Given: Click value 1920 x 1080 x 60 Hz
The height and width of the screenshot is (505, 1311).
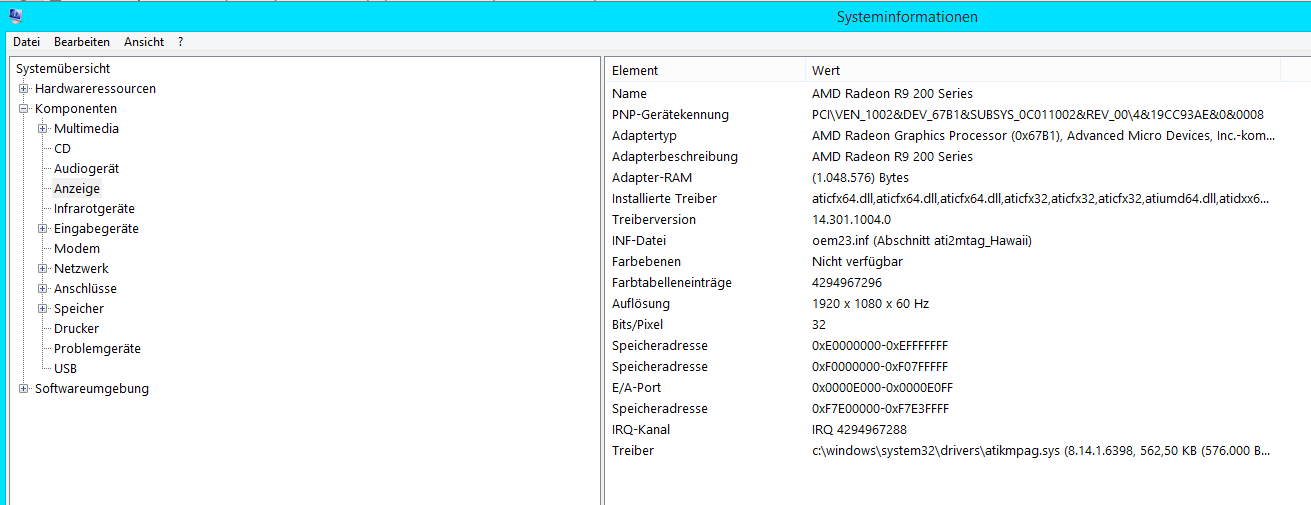Looking at the screenshot, I should 869,304.
